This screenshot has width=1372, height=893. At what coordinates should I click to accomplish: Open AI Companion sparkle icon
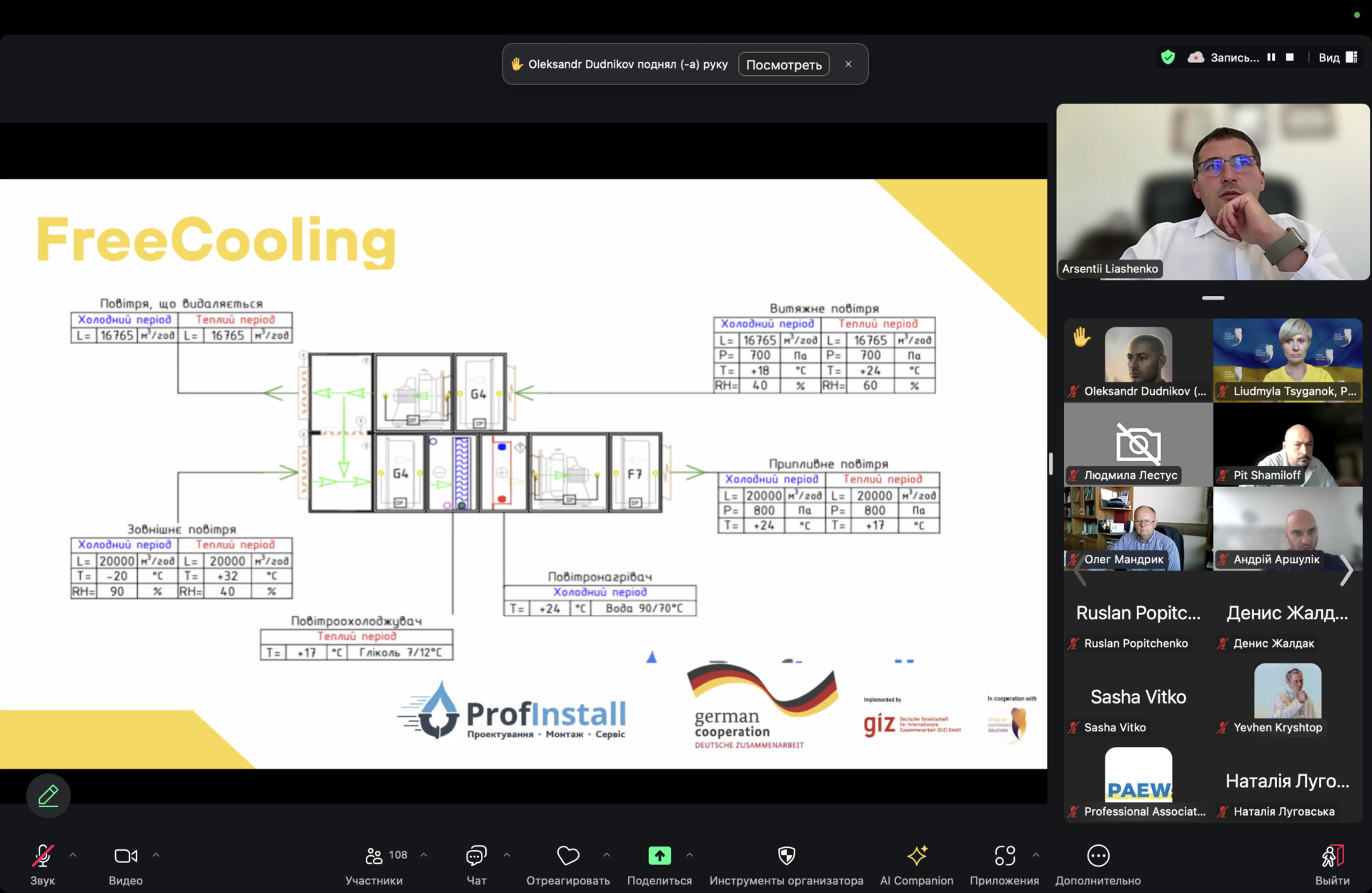pyautogui.click(x=916, y=856)
